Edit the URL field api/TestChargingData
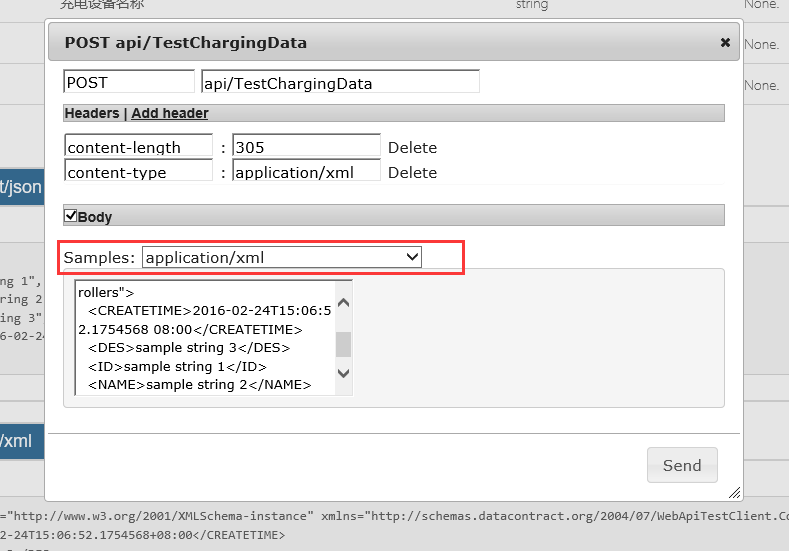Viewport: 789px width, 551px height. pos(340,82)
